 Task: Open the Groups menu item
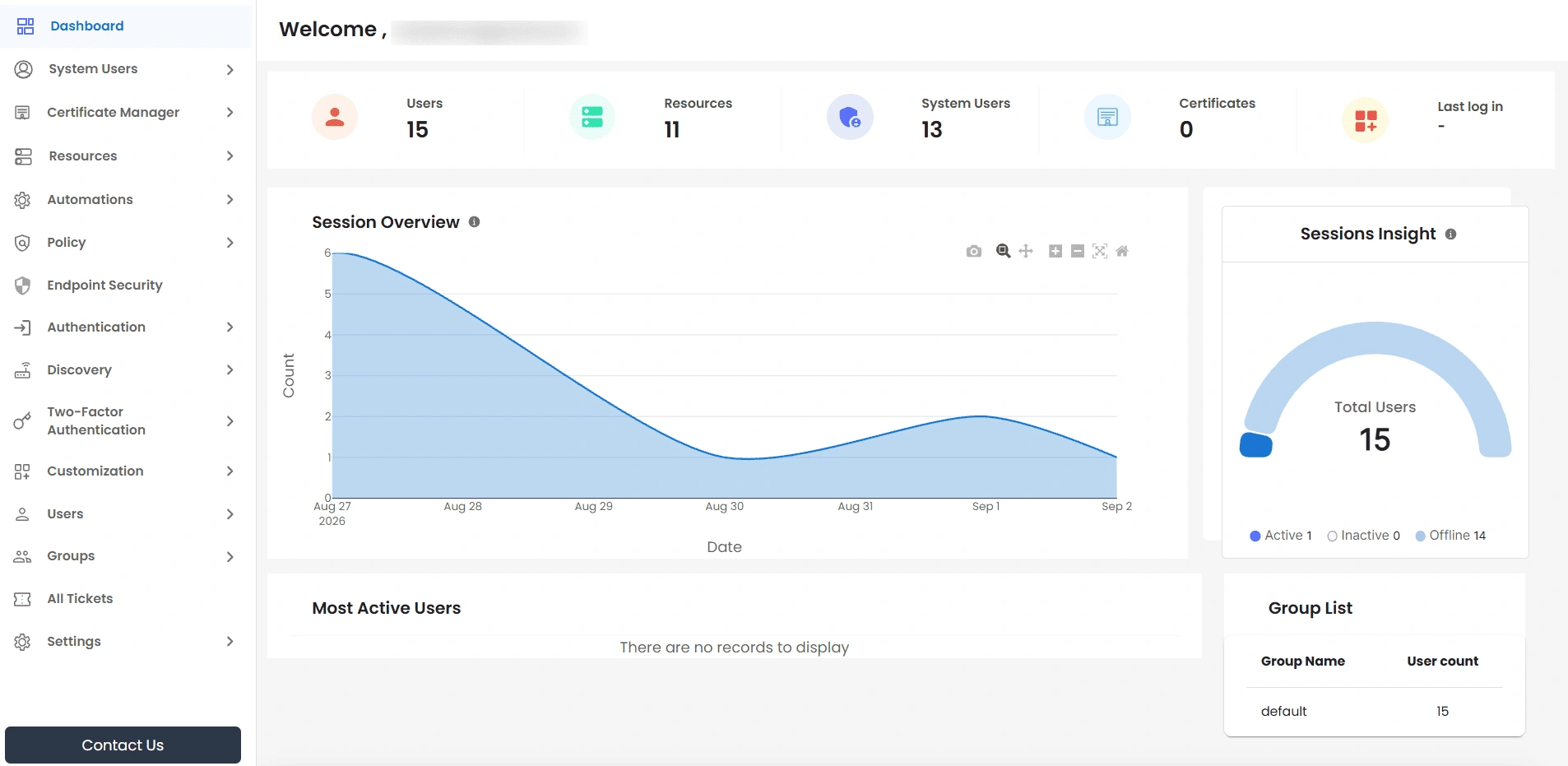click(126, 556)
